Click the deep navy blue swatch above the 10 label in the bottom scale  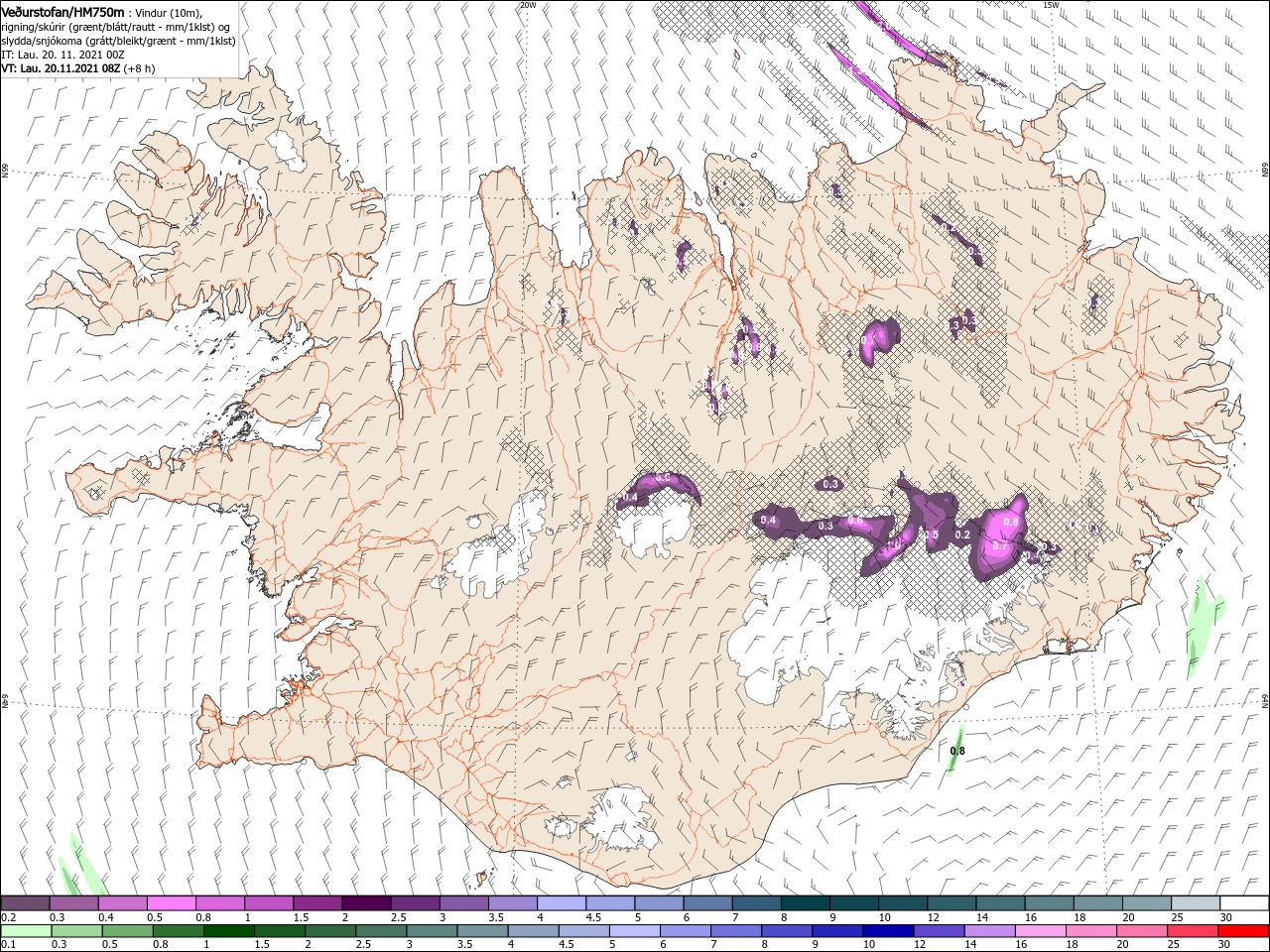tap(889, 931)
